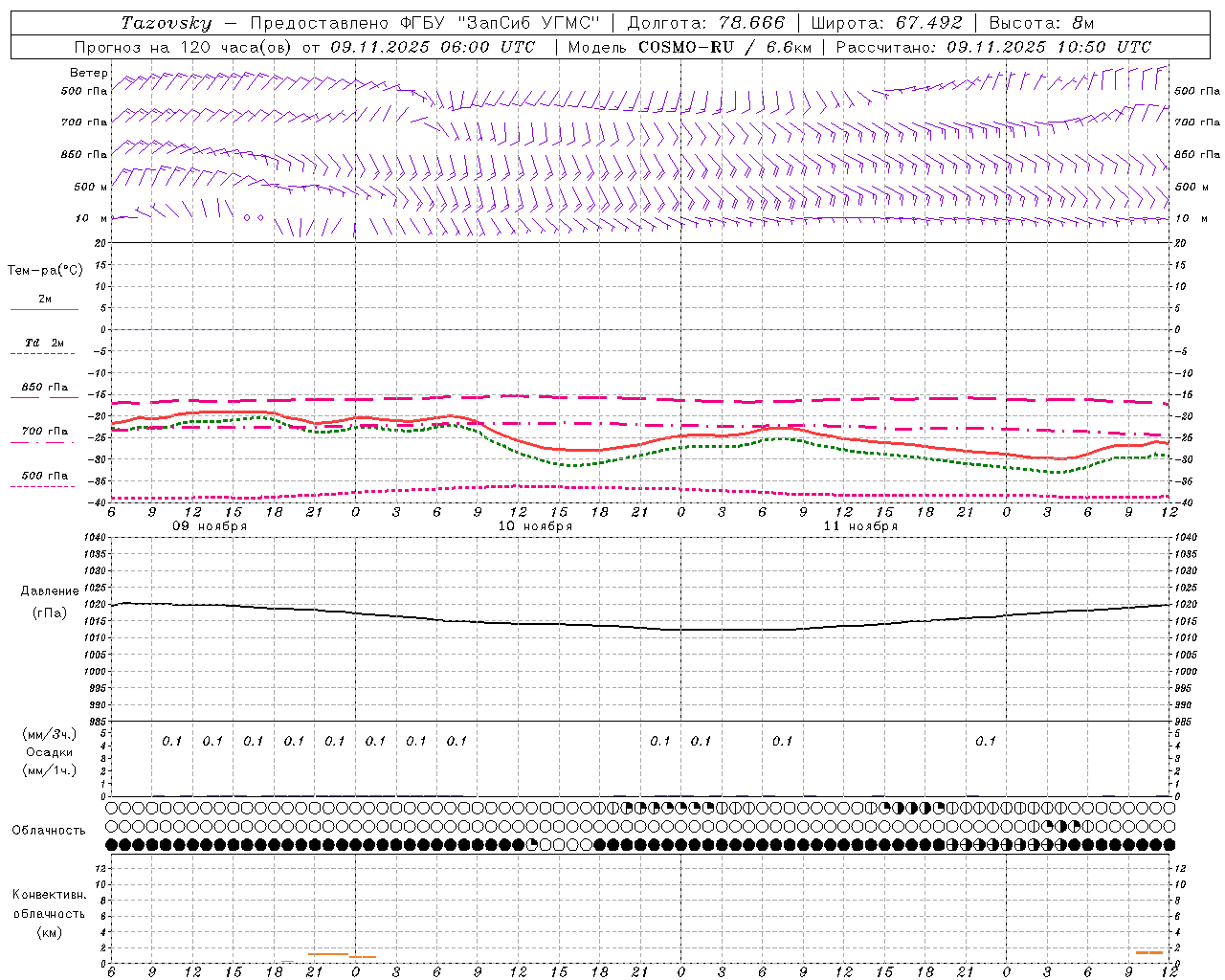Select the Высота: 8м header field
Image resolution: width=1225 pixels, height=980 pixels.
point(1041,23)
